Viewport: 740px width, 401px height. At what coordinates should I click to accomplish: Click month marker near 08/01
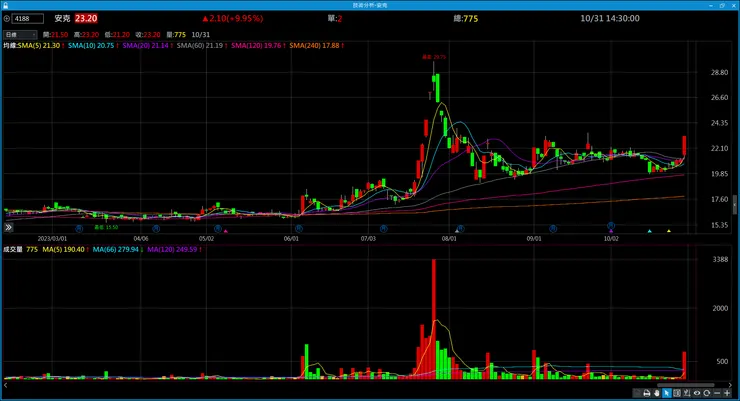(x=461, y=229)
